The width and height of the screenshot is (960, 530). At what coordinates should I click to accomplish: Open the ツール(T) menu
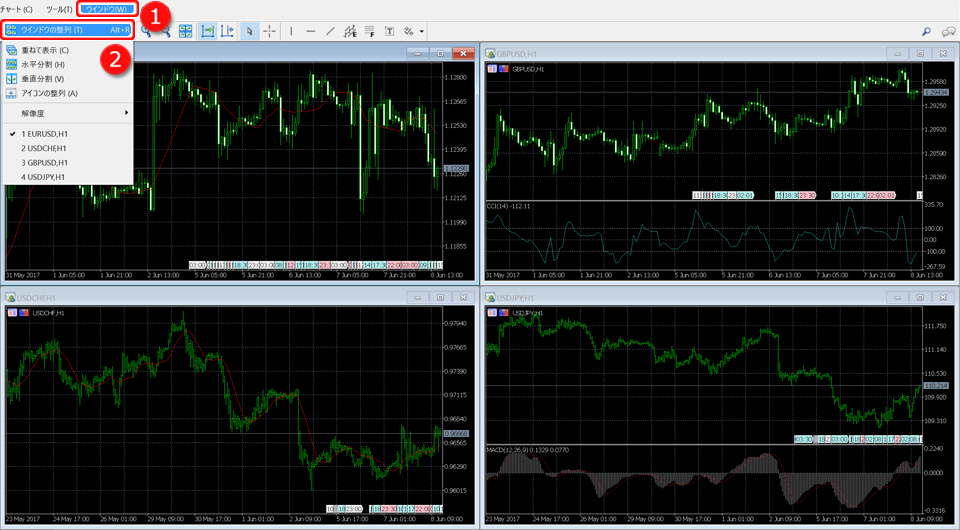pos(59,9)
